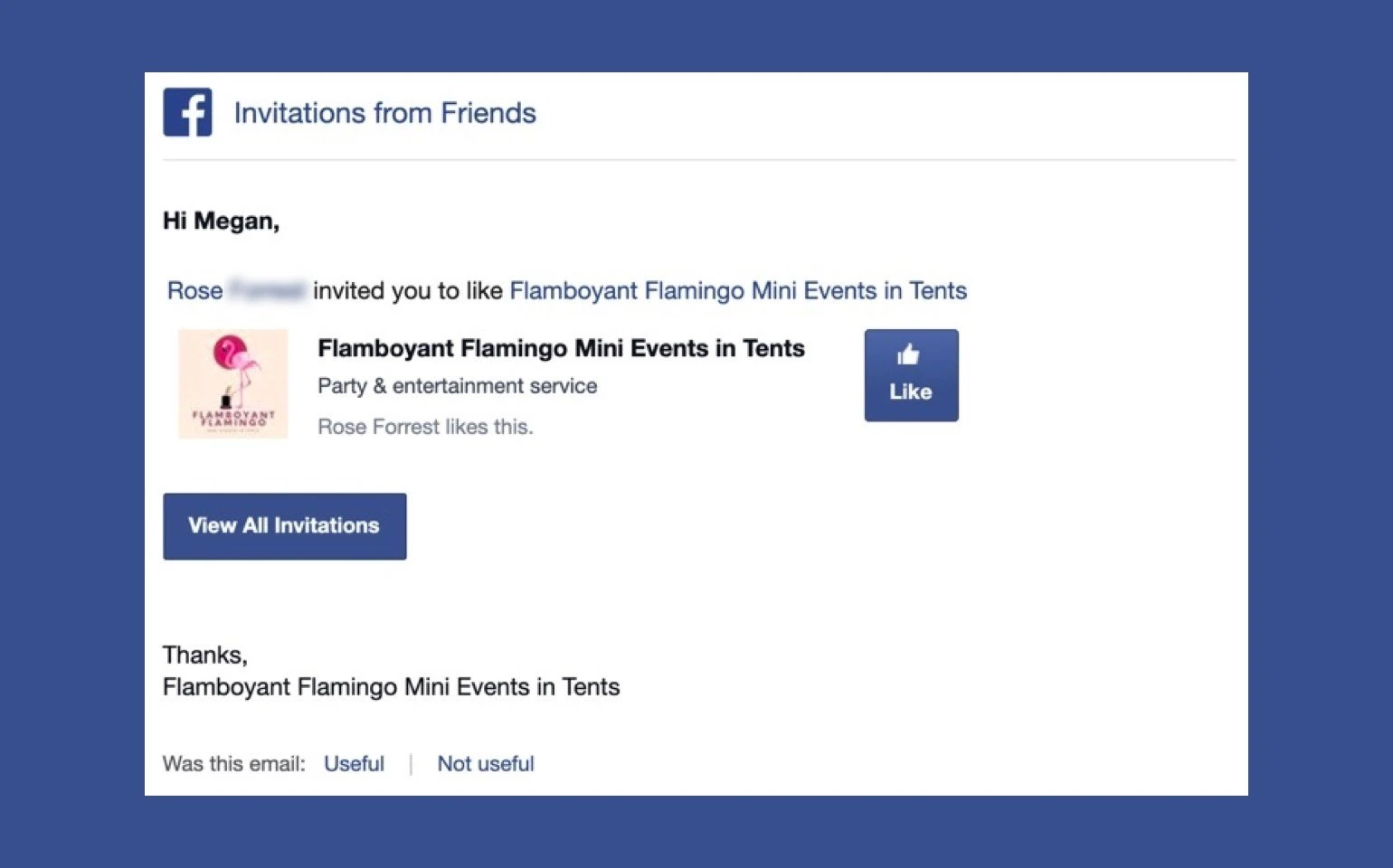Click the Flamboyant Flamingo signature below Thanks
This screenshot has width=1393, height=868.
coord(391,687)
